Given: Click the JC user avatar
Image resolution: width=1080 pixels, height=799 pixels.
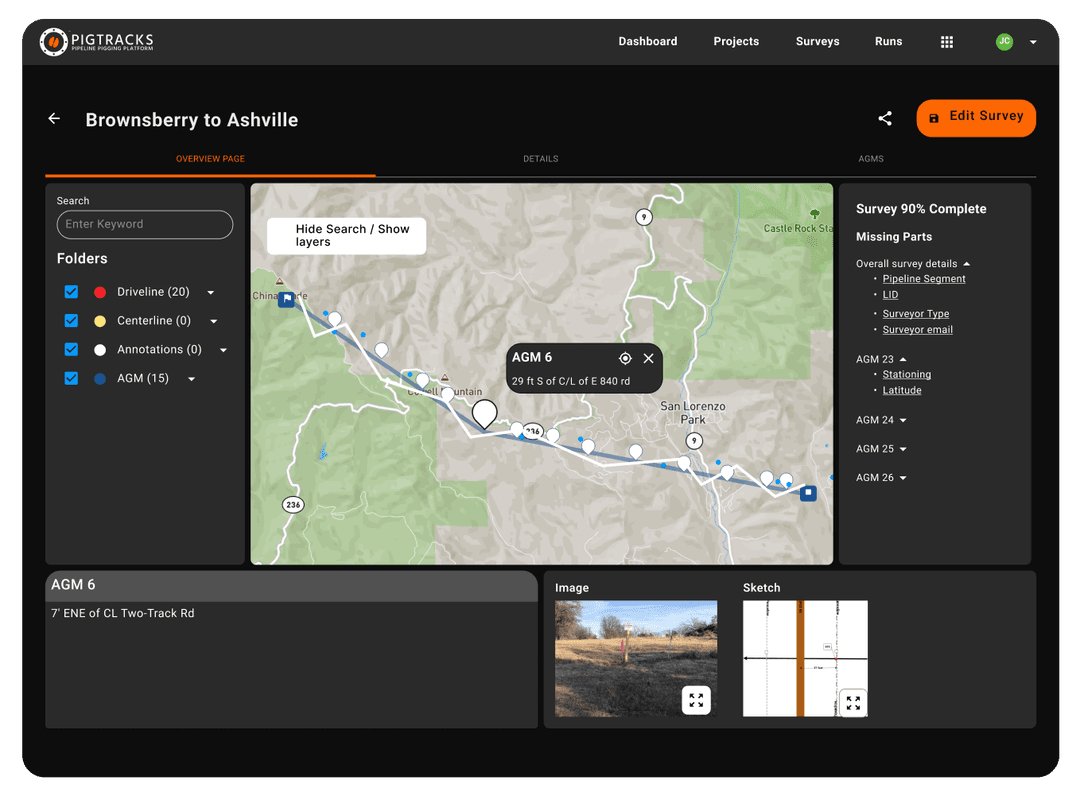Looking at the screenshot, I should tap(1004, 41).
